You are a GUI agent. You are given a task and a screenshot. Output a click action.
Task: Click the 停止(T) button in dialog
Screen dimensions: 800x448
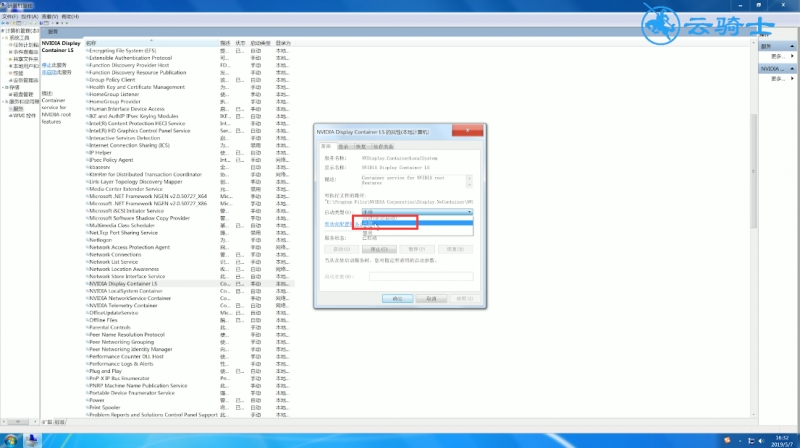pyautogui.click(x=379, y=249)
